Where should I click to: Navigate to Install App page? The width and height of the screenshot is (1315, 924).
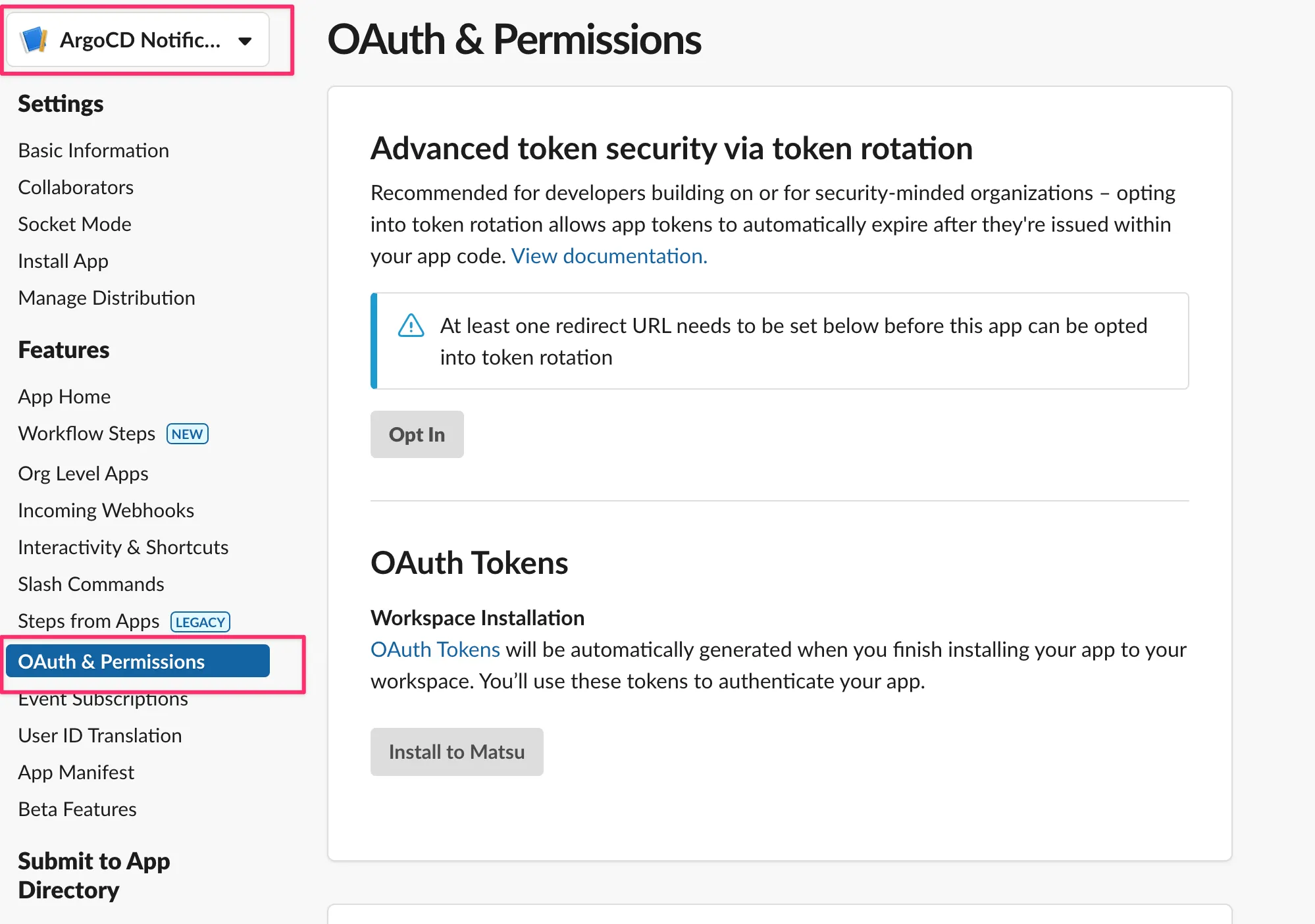tap(63, 261)
